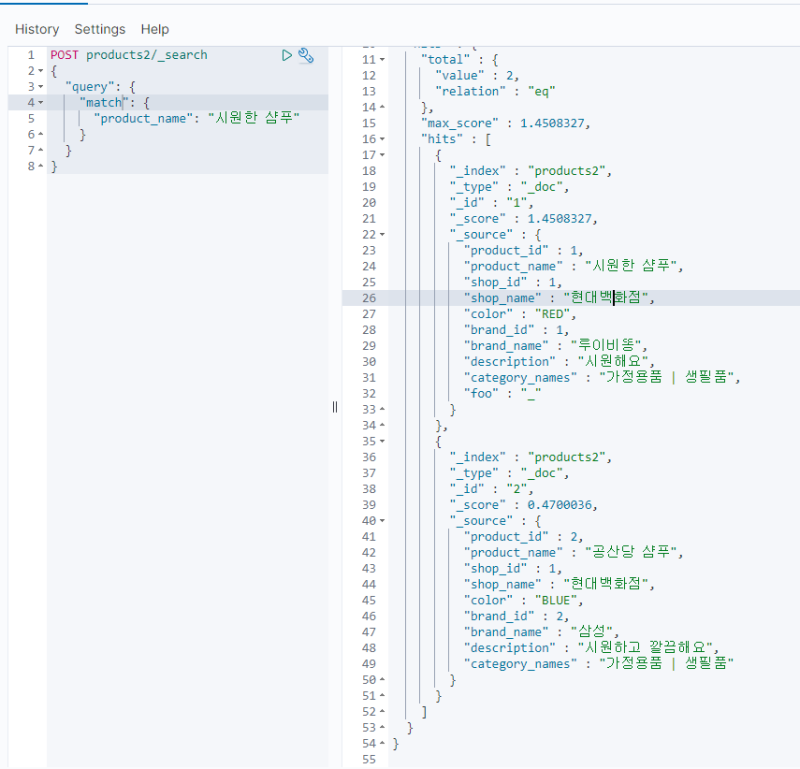Collapse the "query" block fold arrow
The height and width of the screenshot is (769, 800).
pyautogui.click(x=40, y=87)
